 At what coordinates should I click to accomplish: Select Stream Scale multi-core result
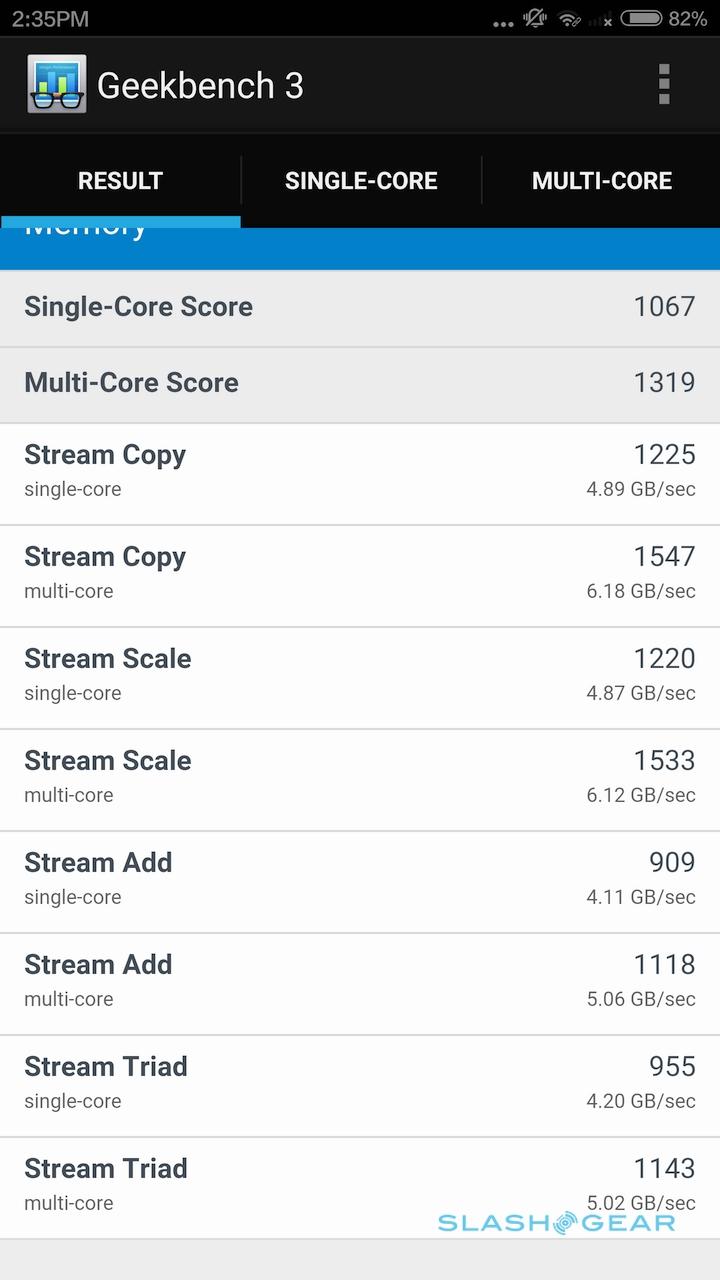[x=360, y=777]
